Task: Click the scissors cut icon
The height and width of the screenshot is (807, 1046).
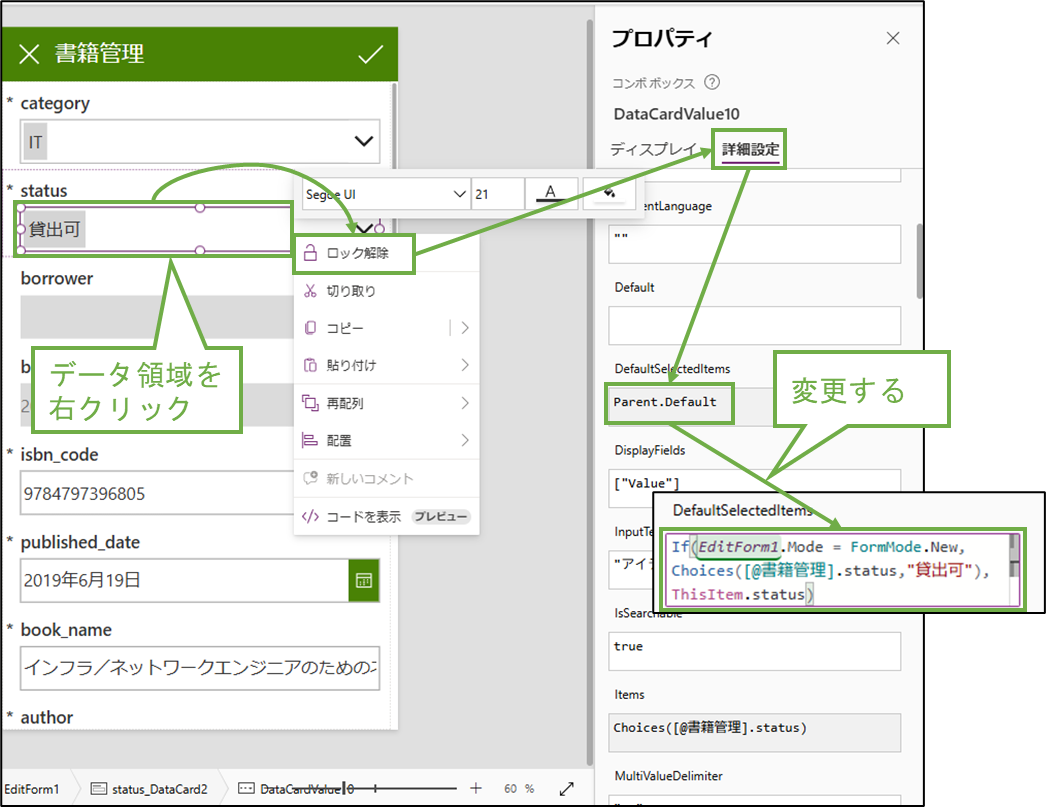Action: pos(310,291)
